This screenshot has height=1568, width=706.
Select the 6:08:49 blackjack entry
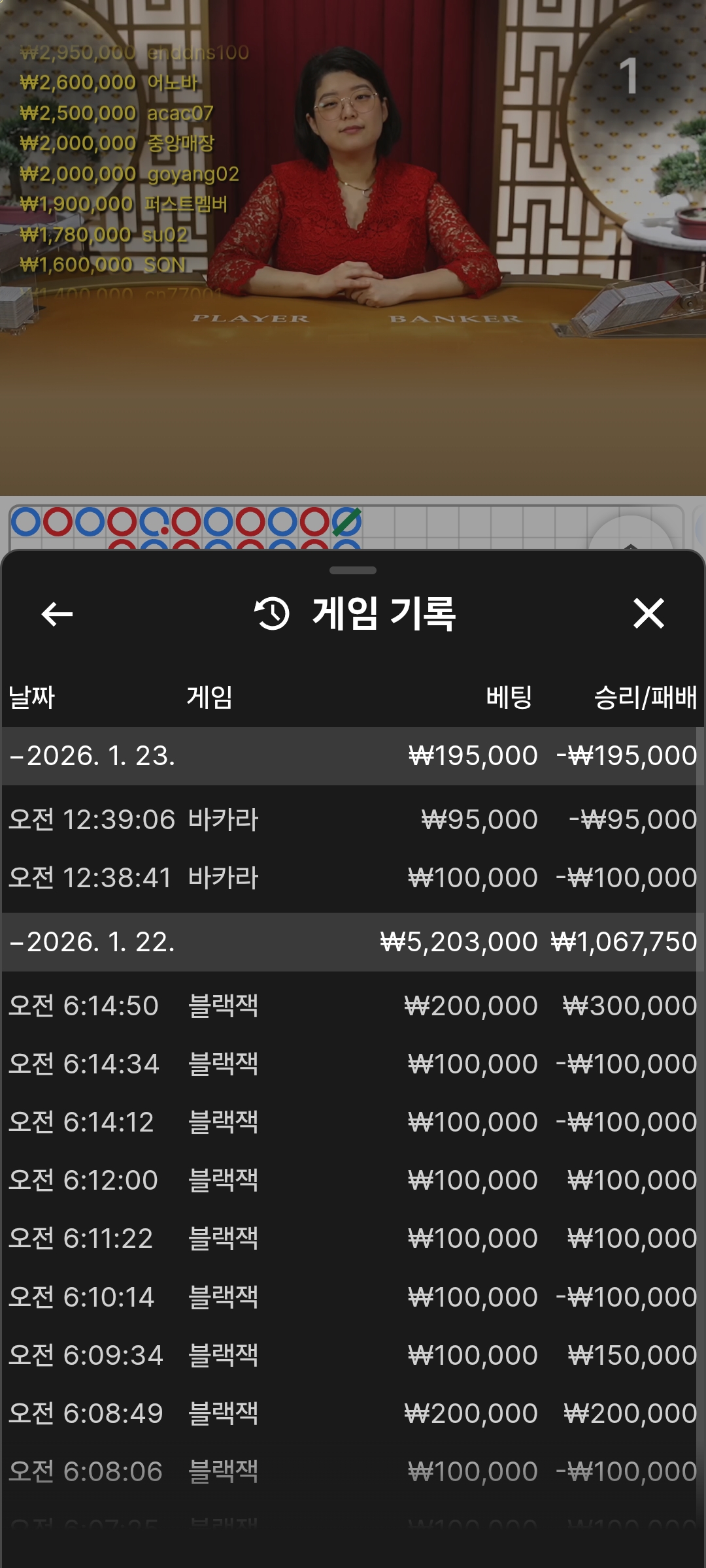click(x=353, y=1413)
